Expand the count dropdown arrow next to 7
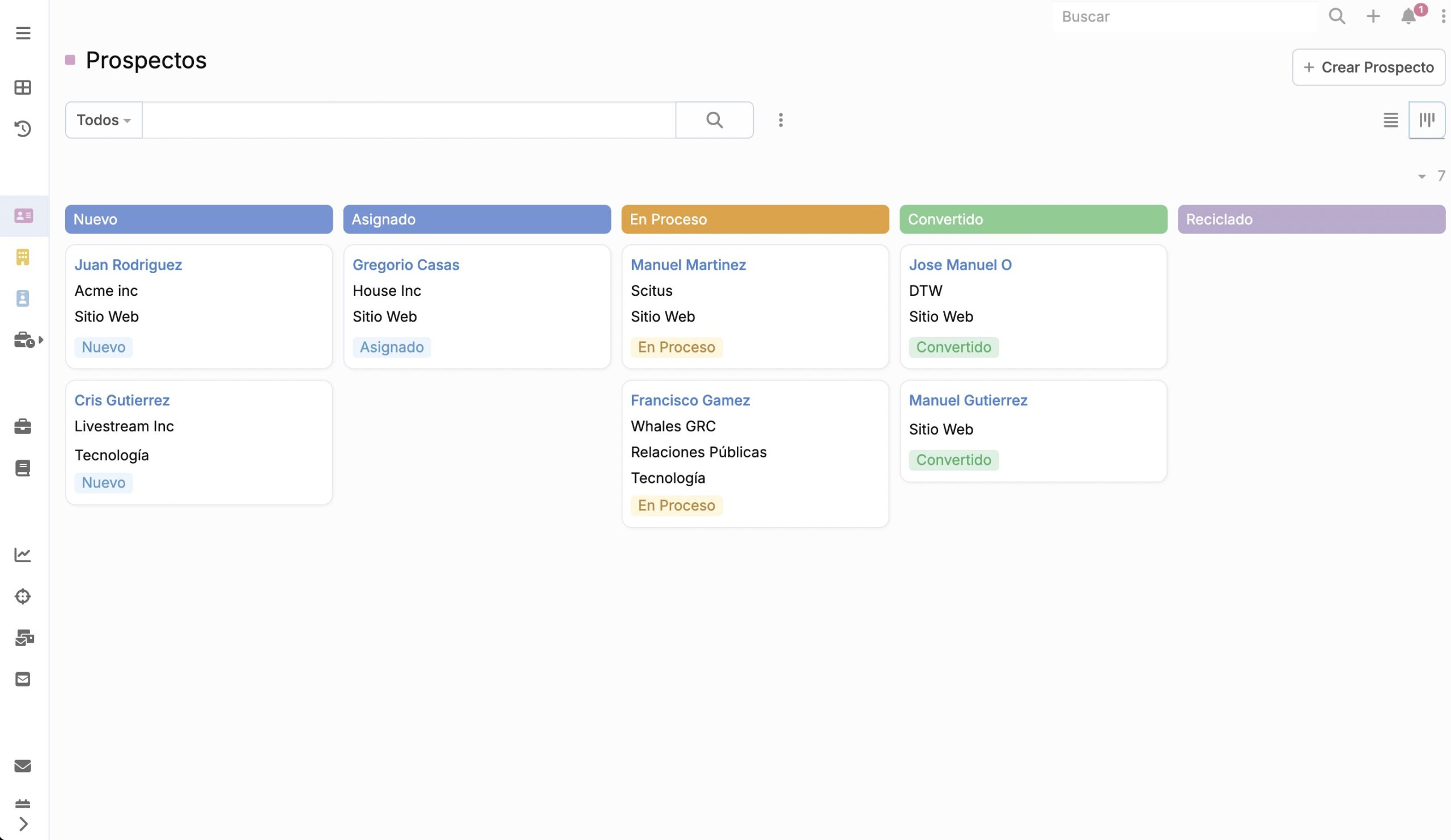1451x840 pixels. tap(1422, 176)
